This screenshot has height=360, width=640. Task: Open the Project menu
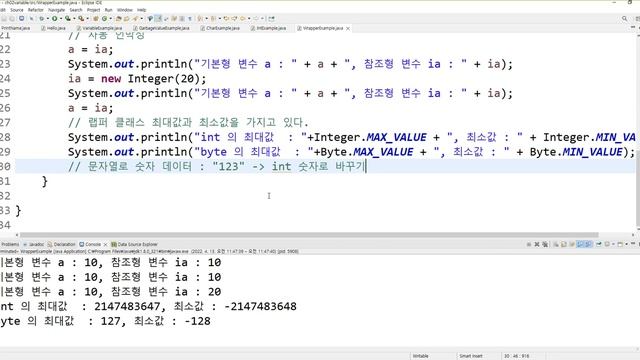(93, 10)
